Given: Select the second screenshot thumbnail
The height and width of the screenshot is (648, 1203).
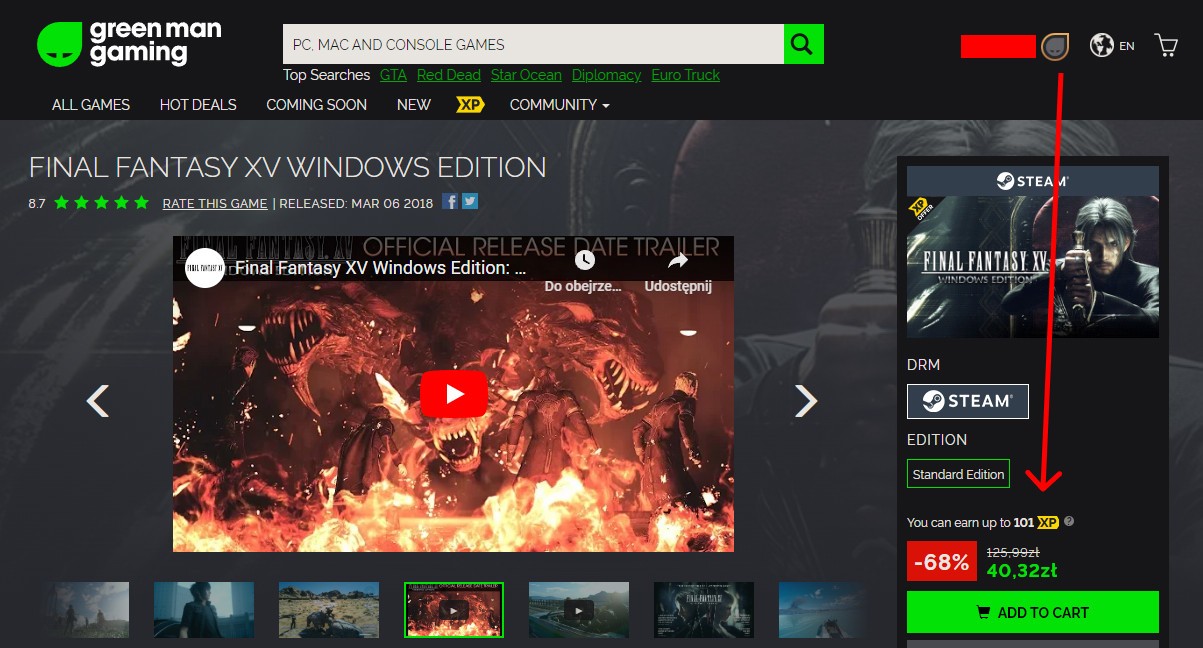Looking at the screenshot, I should pyautogui.click(x=204, y=610).
